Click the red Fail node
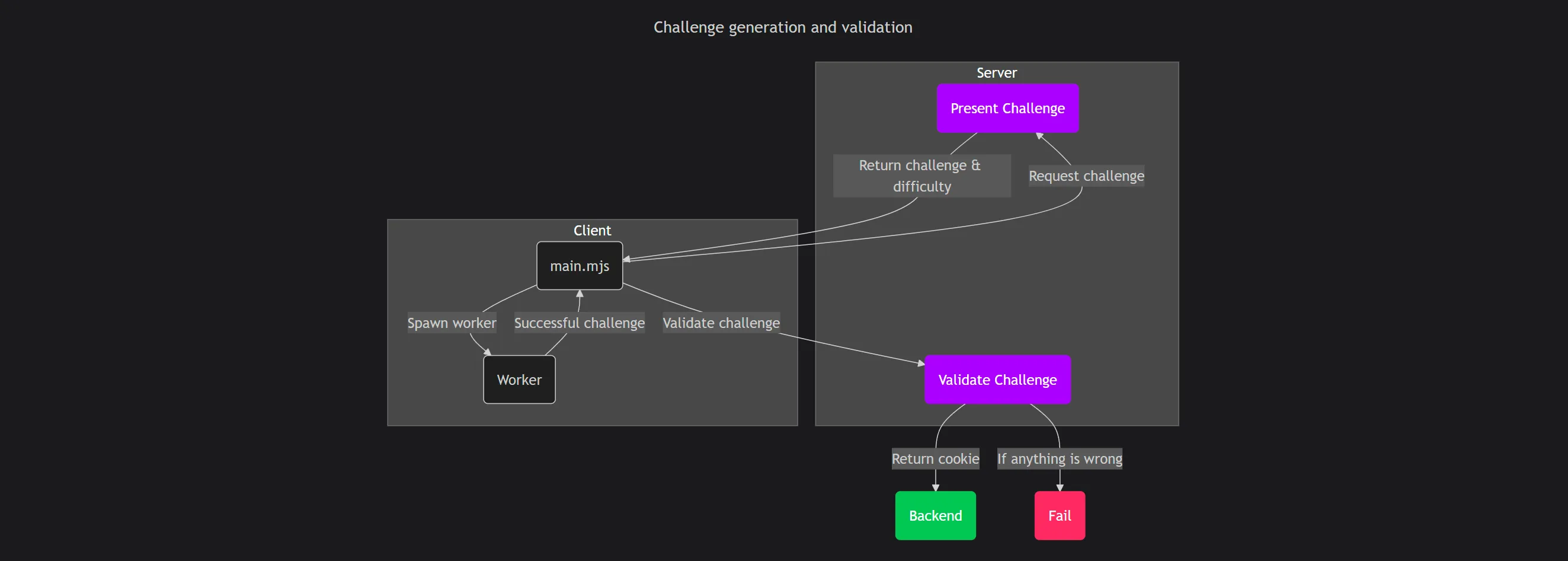Screen dimensions: 1568x561 (x=1059, y=515)
